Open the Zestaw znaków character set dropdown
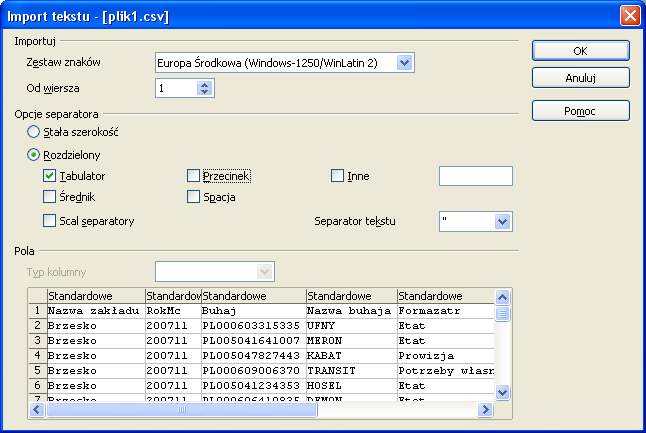Image resolution: width=646 pixels, height=433 pixels. pos(405,63)
